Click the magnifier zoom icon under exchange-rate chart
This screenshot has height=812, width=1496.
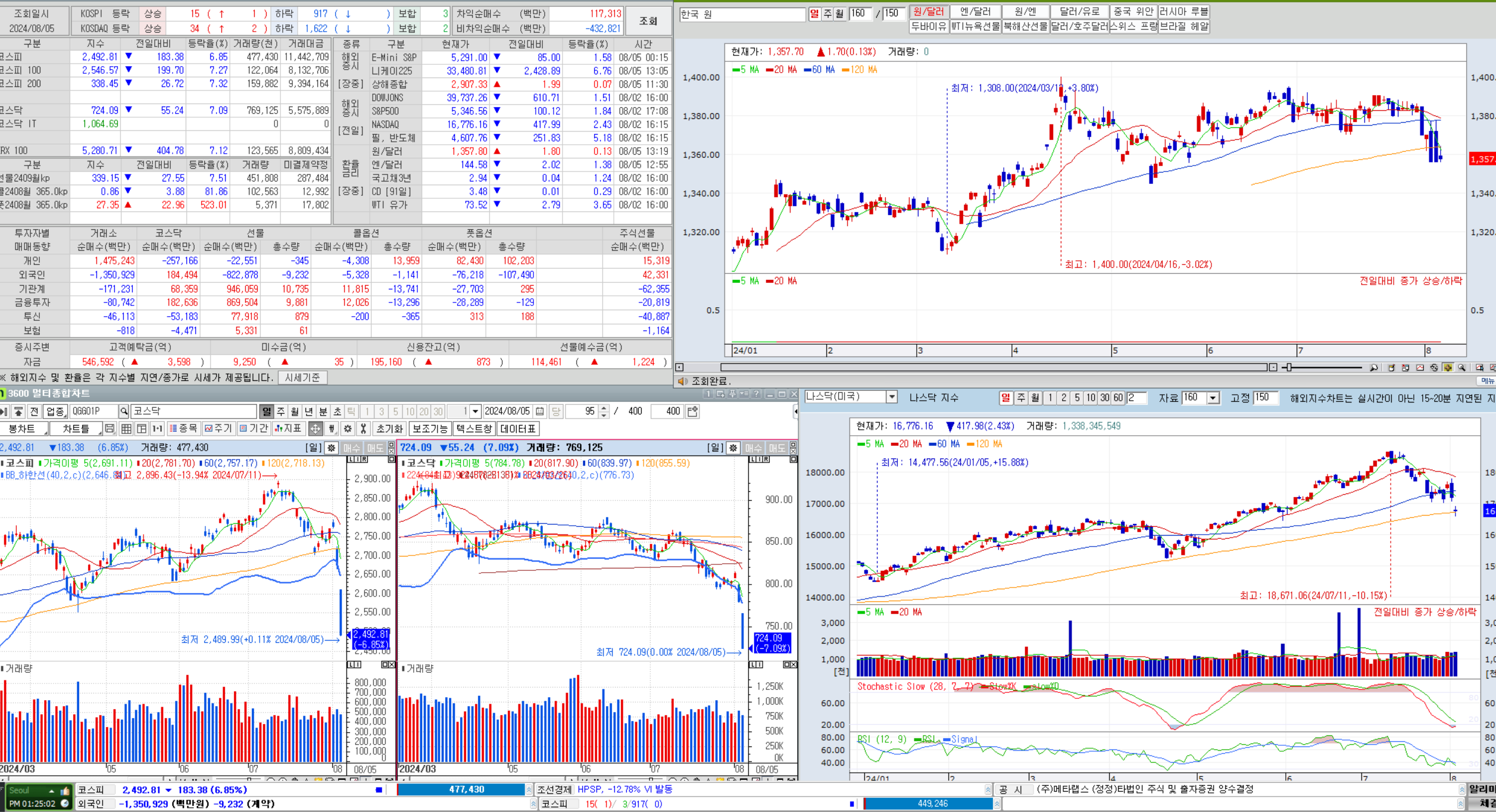(x=1461, y=367)
